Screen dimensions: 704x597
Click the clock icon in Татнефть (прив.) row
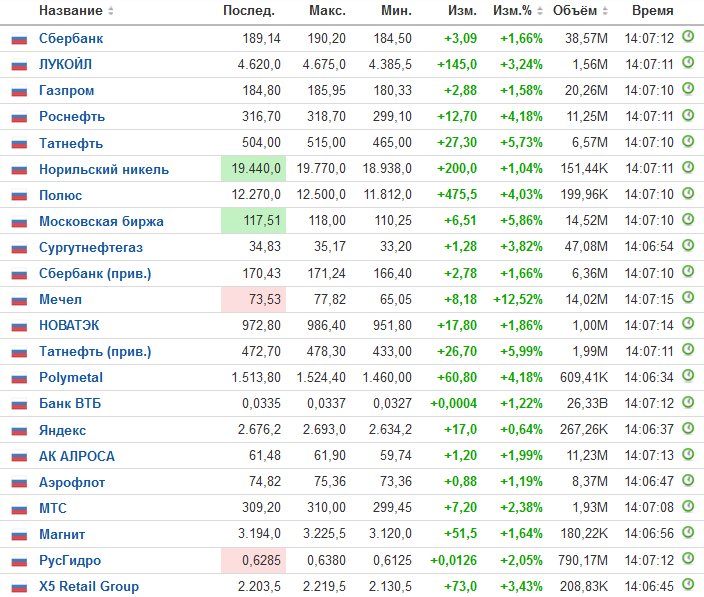(x=688, y=349)
